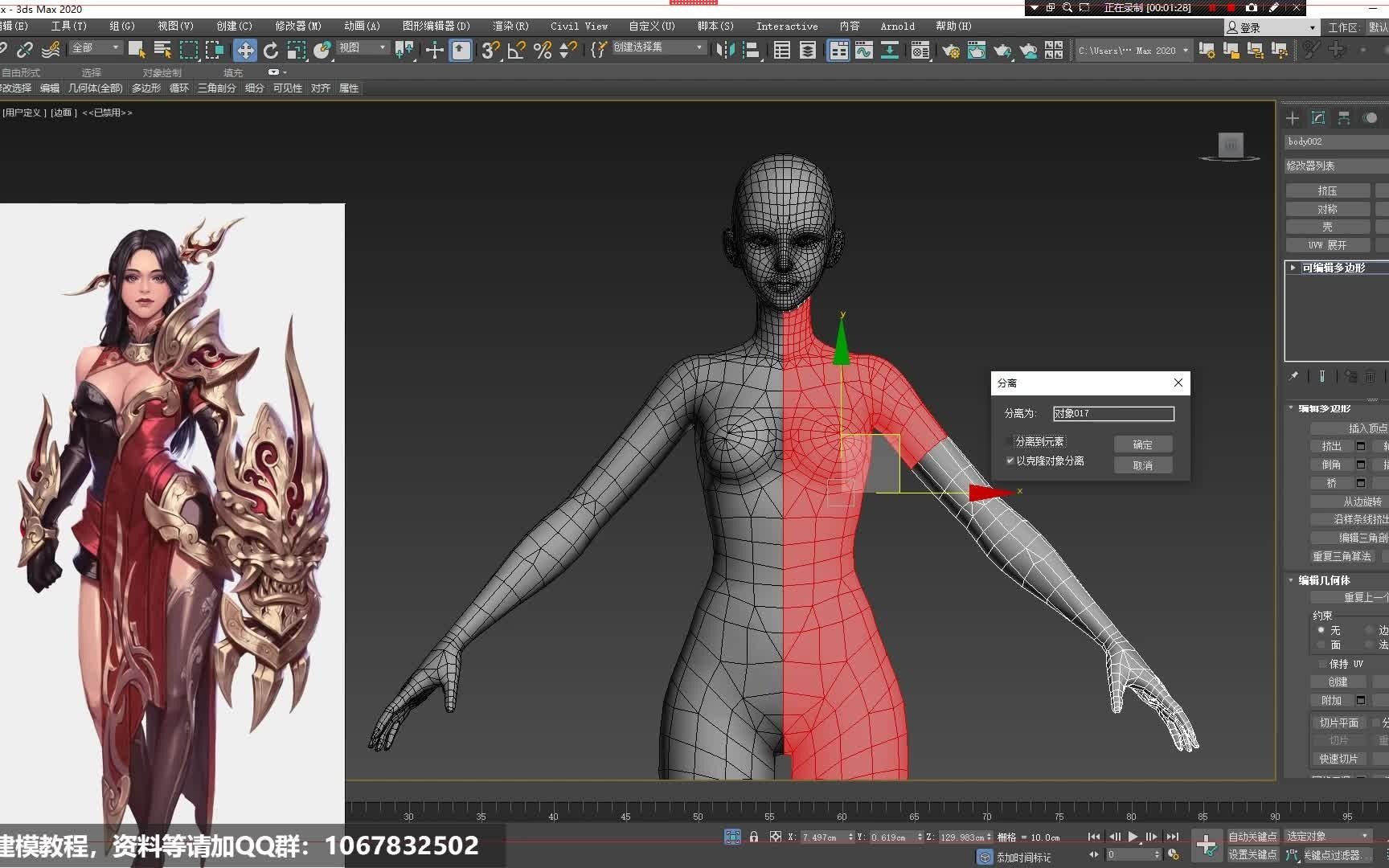1389x868 pixels.
Task: Switch to Create panel plus icon
Action: [1293, 118]
